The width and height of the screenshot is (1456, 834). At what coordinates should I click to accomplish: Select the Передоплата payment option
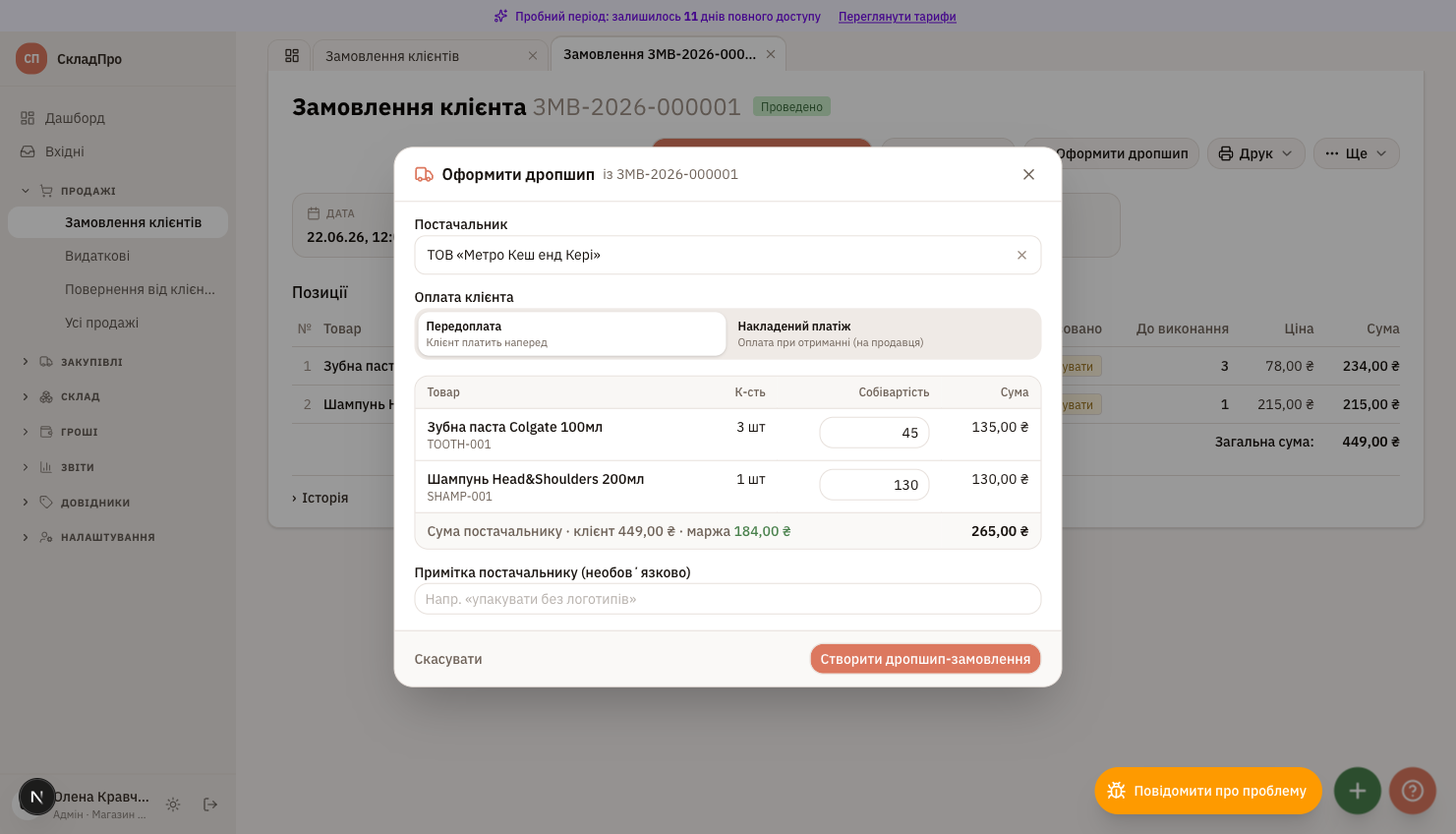tap(571, 334)
